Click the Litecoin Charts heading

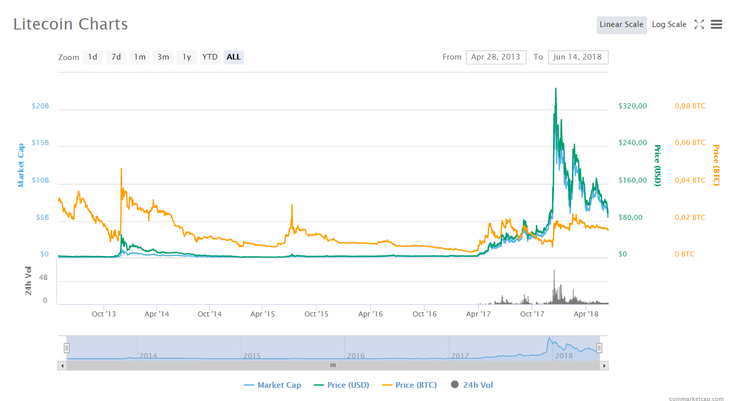[x=70, y=24]
